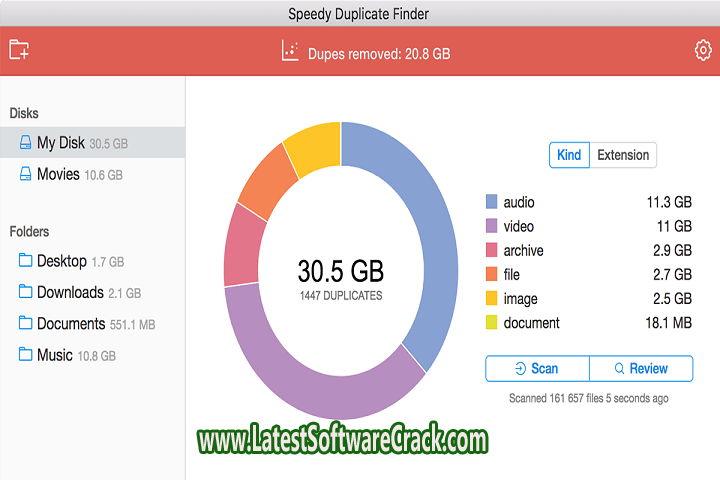The image size is (720, 480).
Task: Click the dupes removed broom icon
Action: click(x=291, y=50)
